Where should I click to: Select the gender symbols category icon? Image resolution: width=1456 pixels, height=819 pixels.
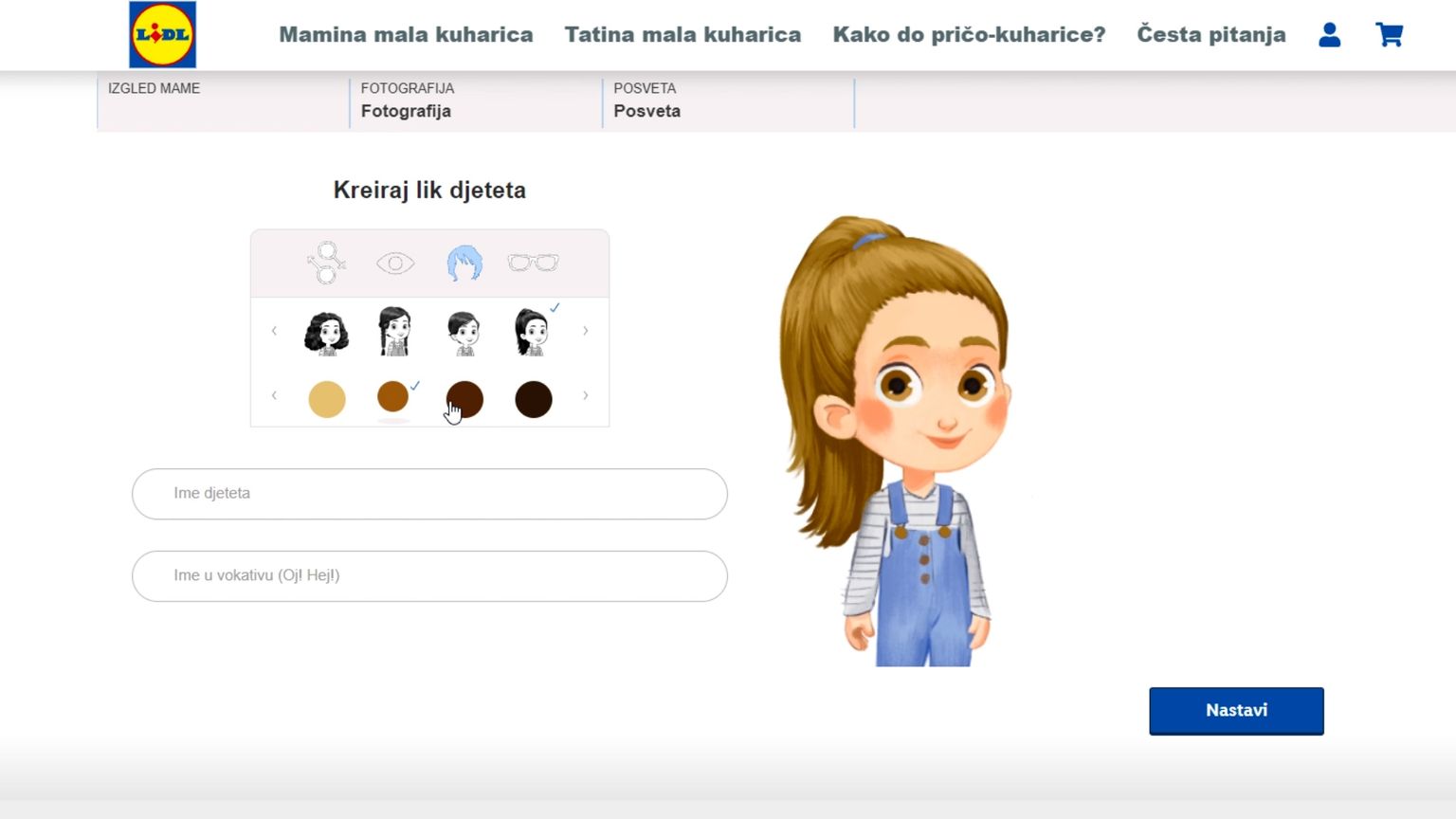326,264
